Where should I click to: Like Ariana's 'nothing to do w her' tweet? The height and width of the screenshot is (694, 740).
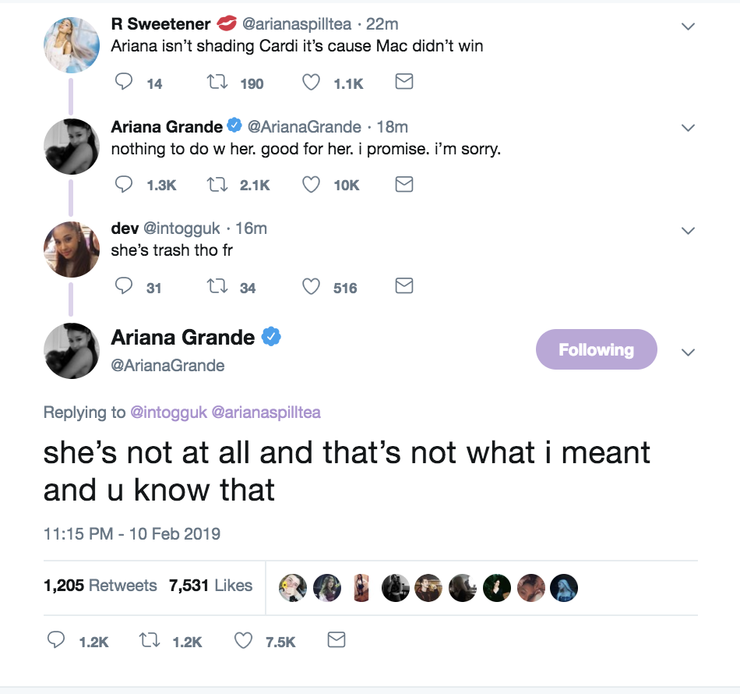(311, 184)
